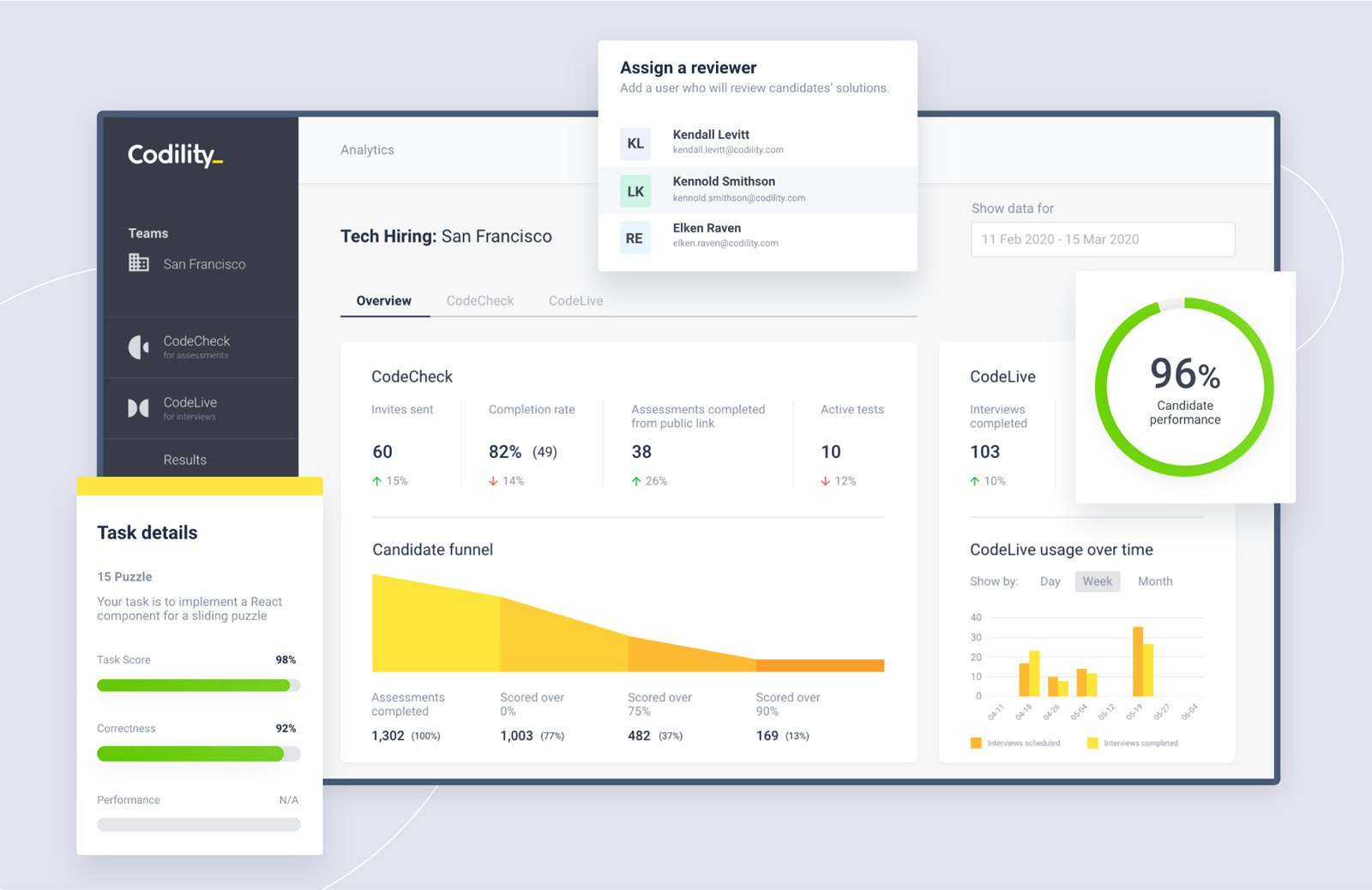Click the Active tests value 10
The image size is (1372, 890).
(831, 452)
